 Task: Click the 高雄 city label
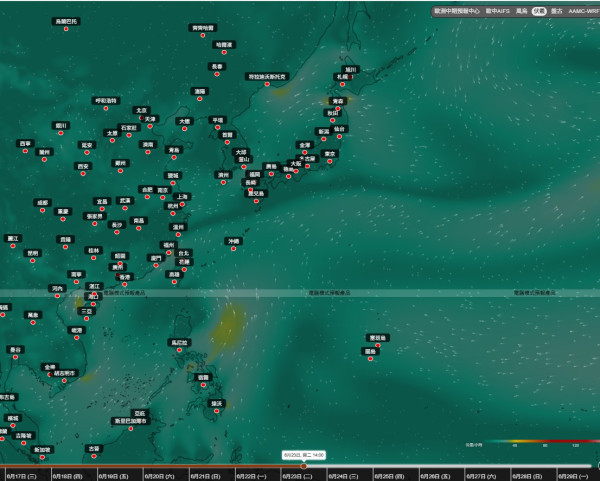click(x=174, y=274)
